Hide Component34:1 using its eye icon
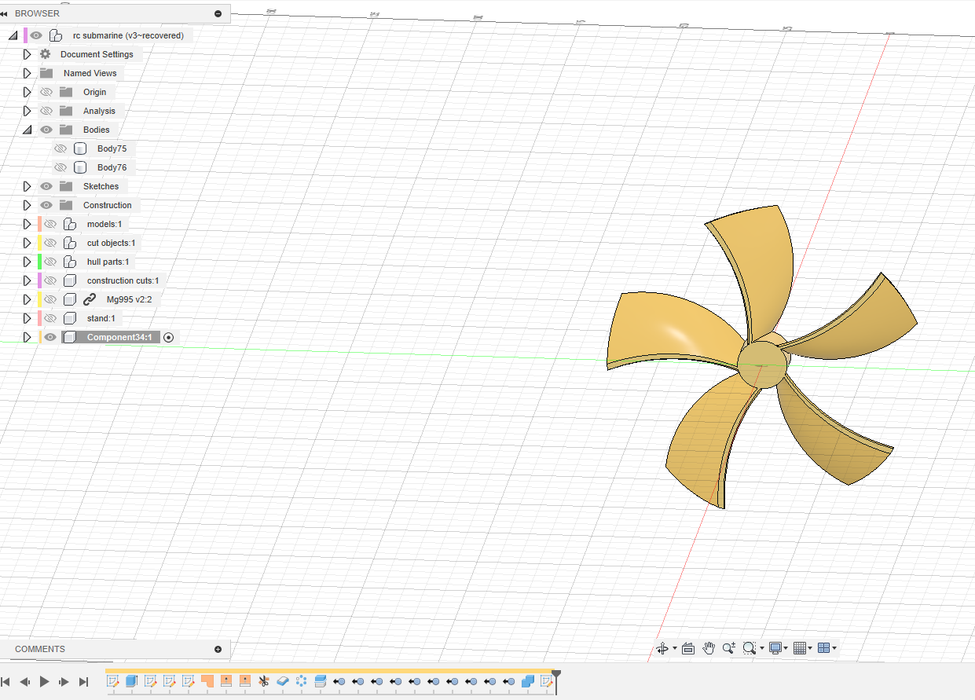This screenshot has width=975, height=700. pyautogui.click(x=50, y=337)
